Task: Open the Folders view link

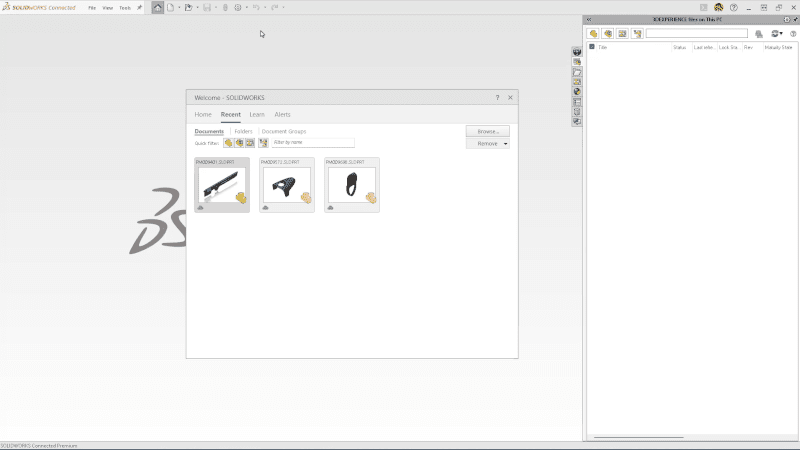Action: tap(243, 131)
